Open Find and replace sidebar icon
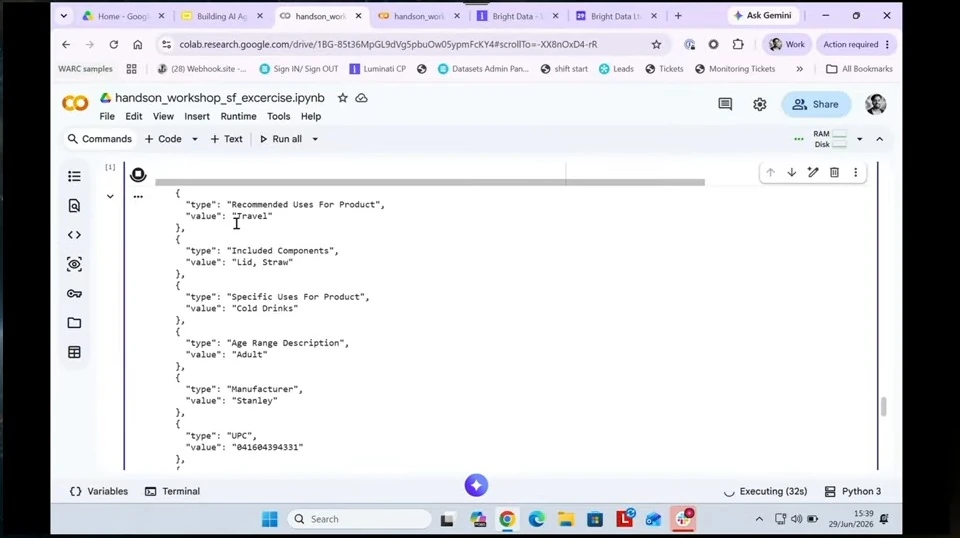Image resolution: width=960 pixels, height=538 pixels. coord(74,206)
